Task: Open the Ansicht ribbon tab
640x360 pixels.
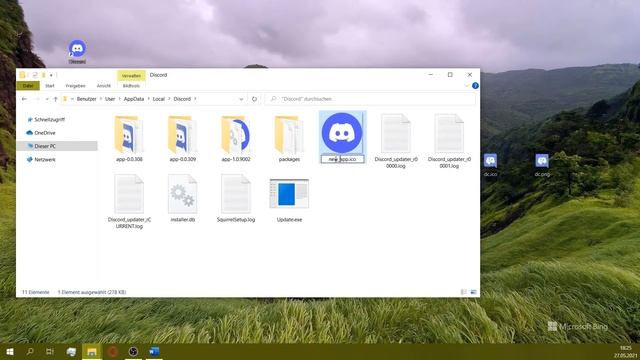Action: 104,86
